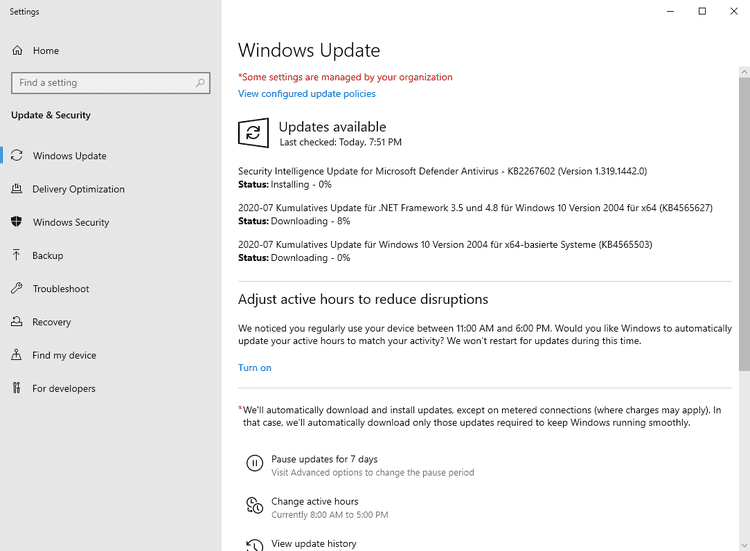Close the Settings window
This screenshot has width=750, height=551.
coord(734,11)
